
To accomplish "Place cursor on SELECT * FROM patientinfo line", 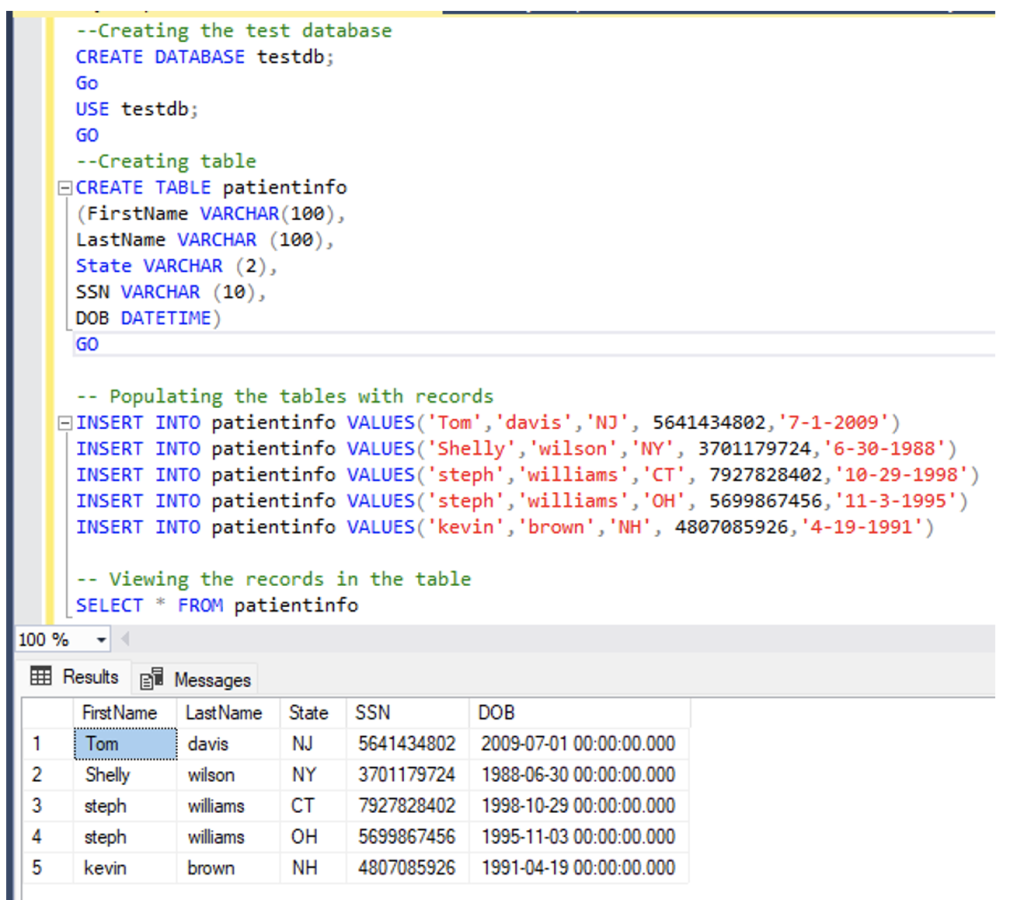I will click(x=217, y=606).
